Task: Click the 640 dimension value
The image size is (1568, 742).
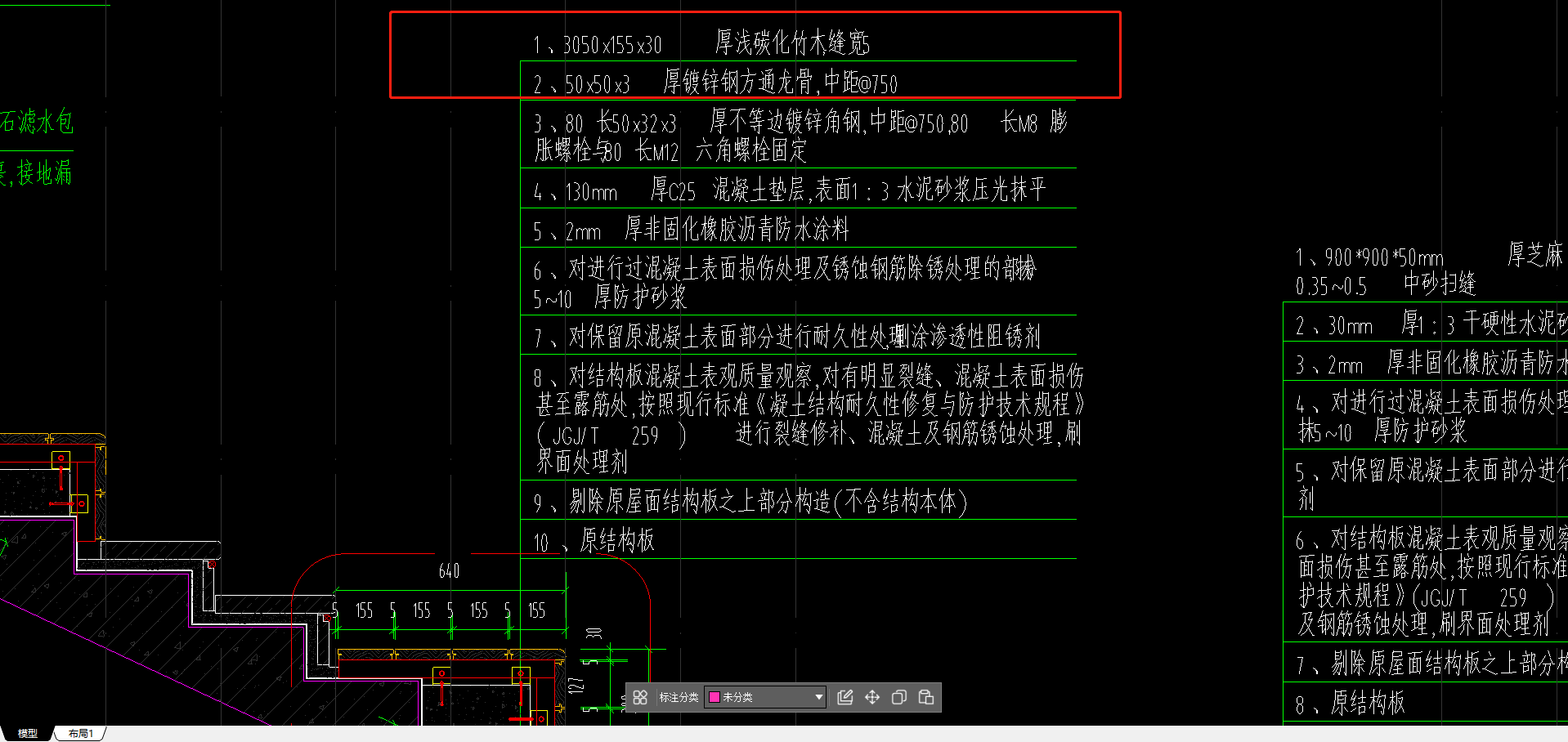Action: [449, 571]
